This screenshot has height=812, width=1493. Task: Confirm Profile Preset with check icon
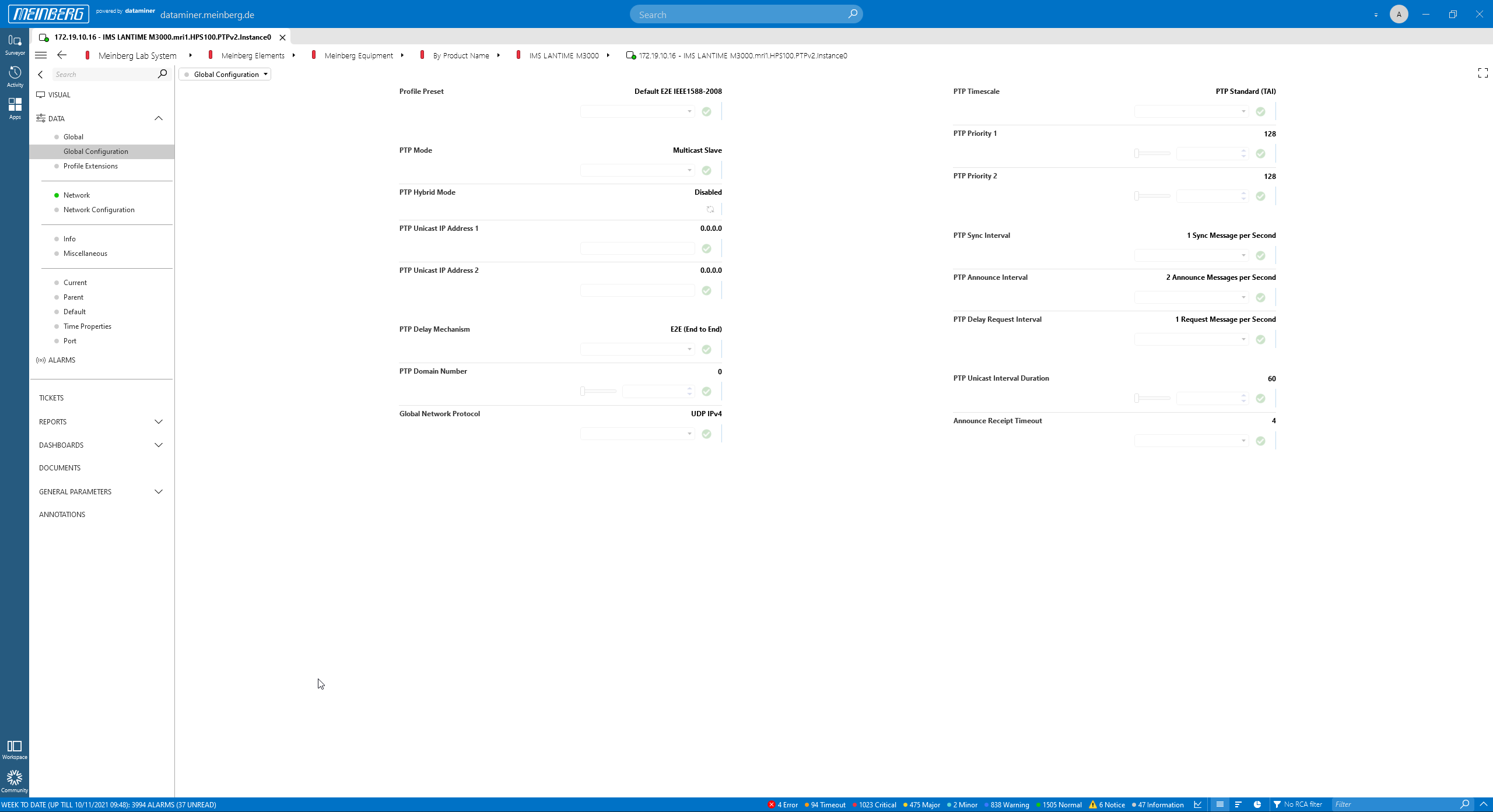(x=707, y=111)
